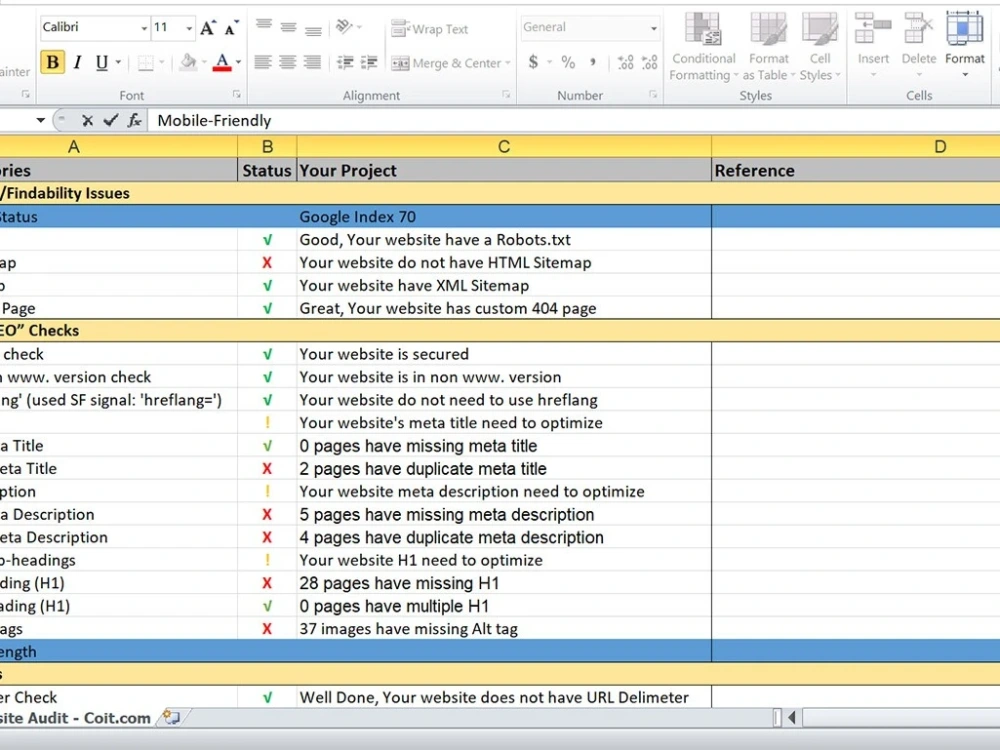1000x750 pixels.
Task: Click the Insert cells button
Action: pyautogui.click(x=873, y=45)
